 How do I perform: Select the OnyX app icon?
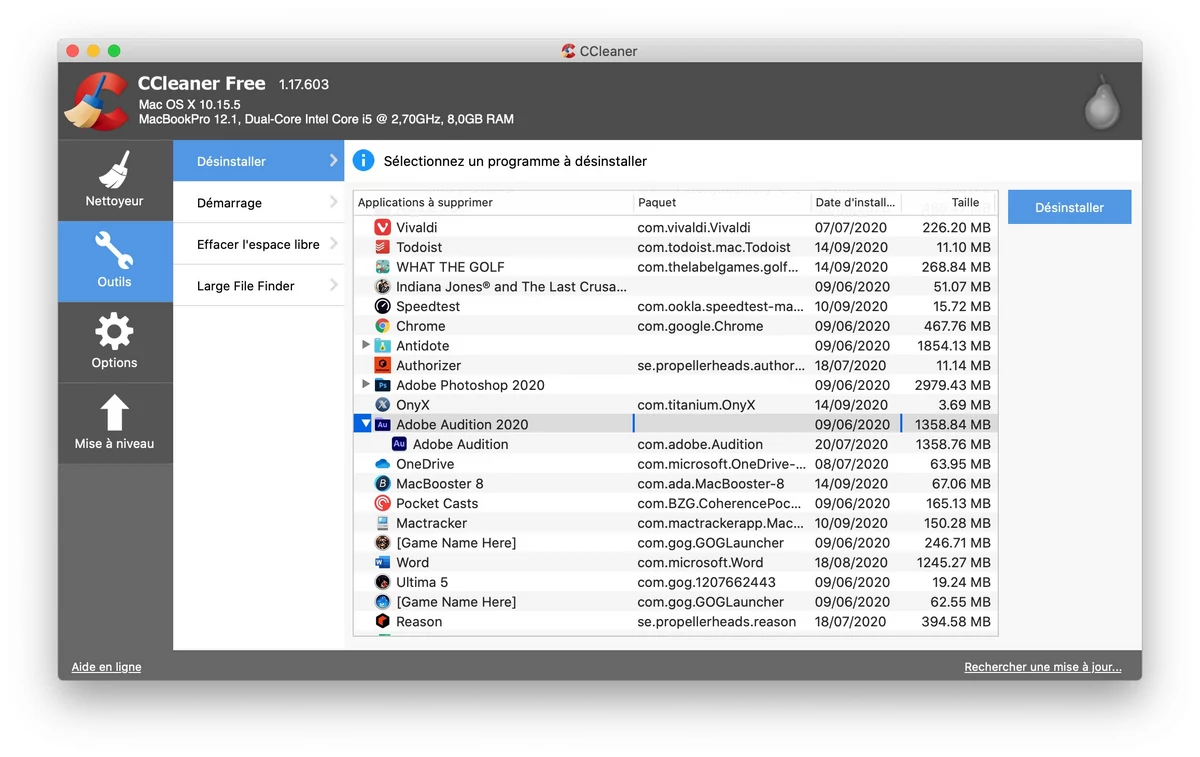[x=382, y=405]
